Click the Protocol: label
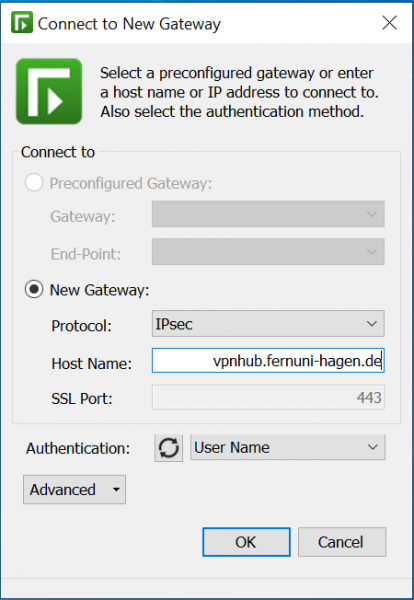Screen dimensions: 414x600 pyautogui.click(x=81, y=326)
